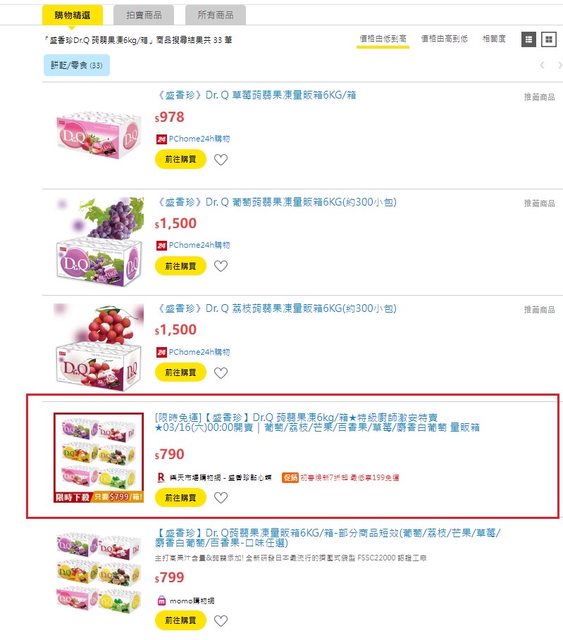Image resolution: width=563 pixels, height=640 pixels.
Task: Favorite the grape jelly item with heart
Action: [x=221, y=266]
